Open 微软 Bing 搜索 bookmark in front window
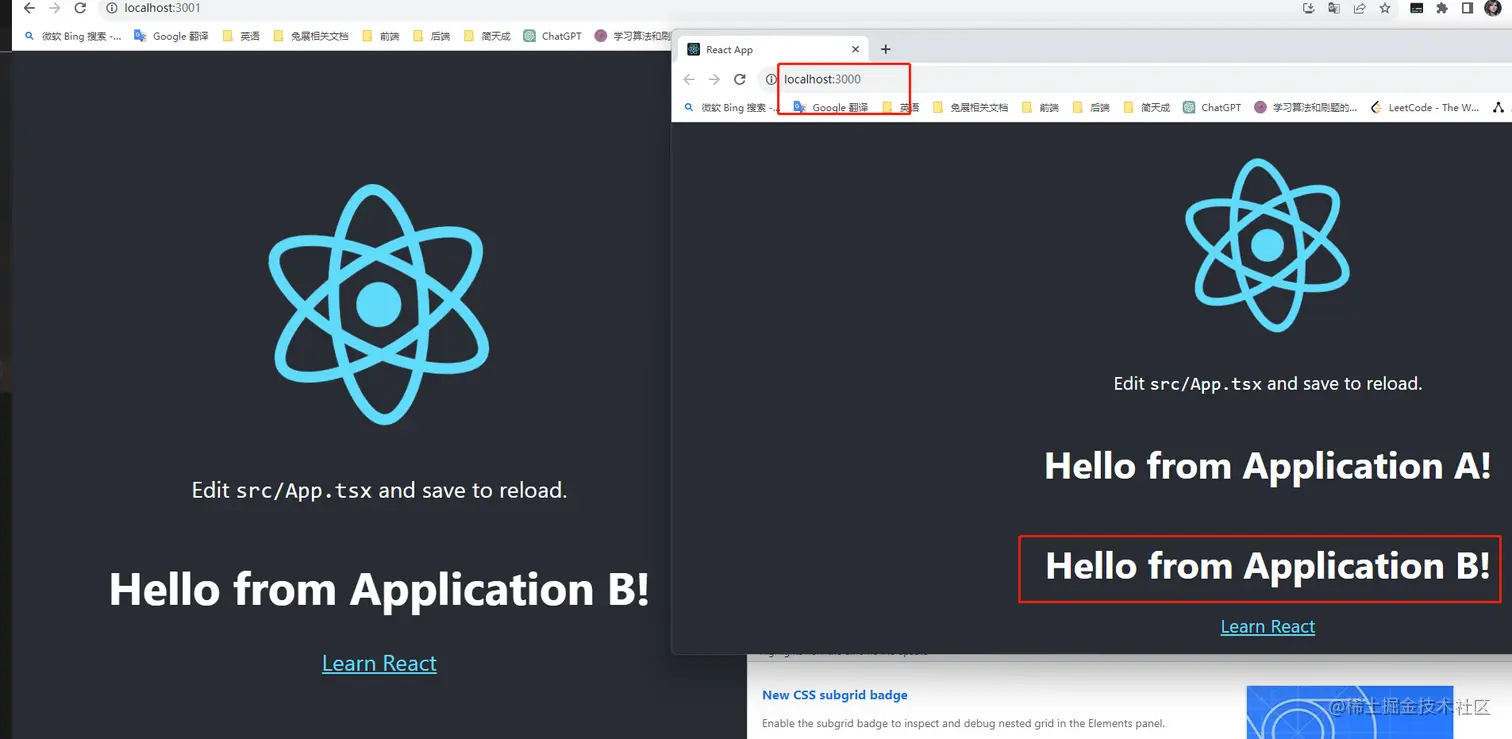Viewport: 1512px width, 739px height. pos(731,107)
